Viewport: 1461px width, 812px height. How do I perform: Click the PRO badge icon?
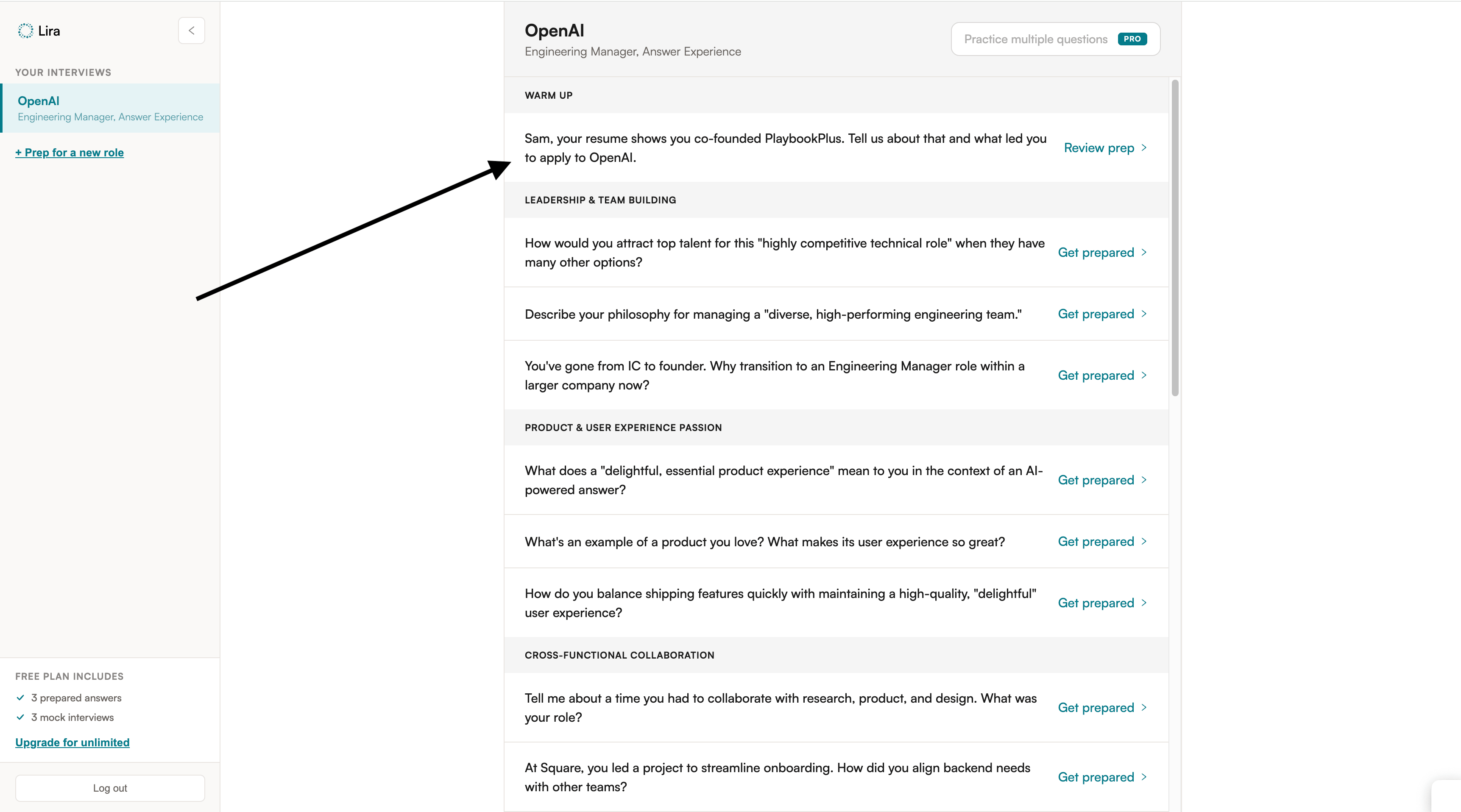click(x=1132, y=39)
